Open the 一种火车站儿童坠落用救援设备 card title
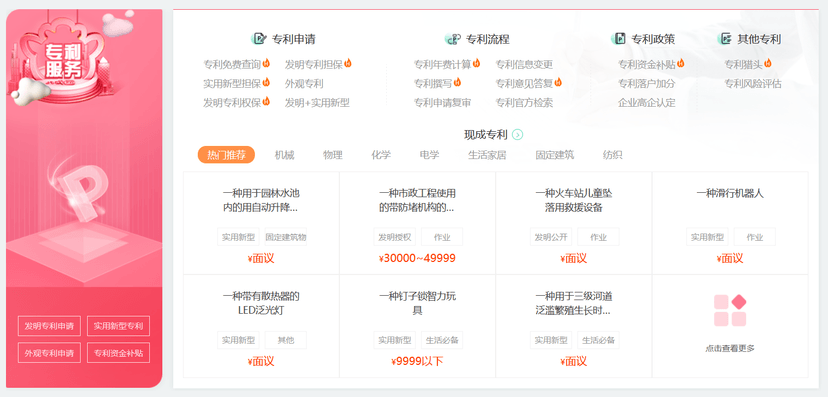This screenshot has height=397, width=828. coord(573,201)
